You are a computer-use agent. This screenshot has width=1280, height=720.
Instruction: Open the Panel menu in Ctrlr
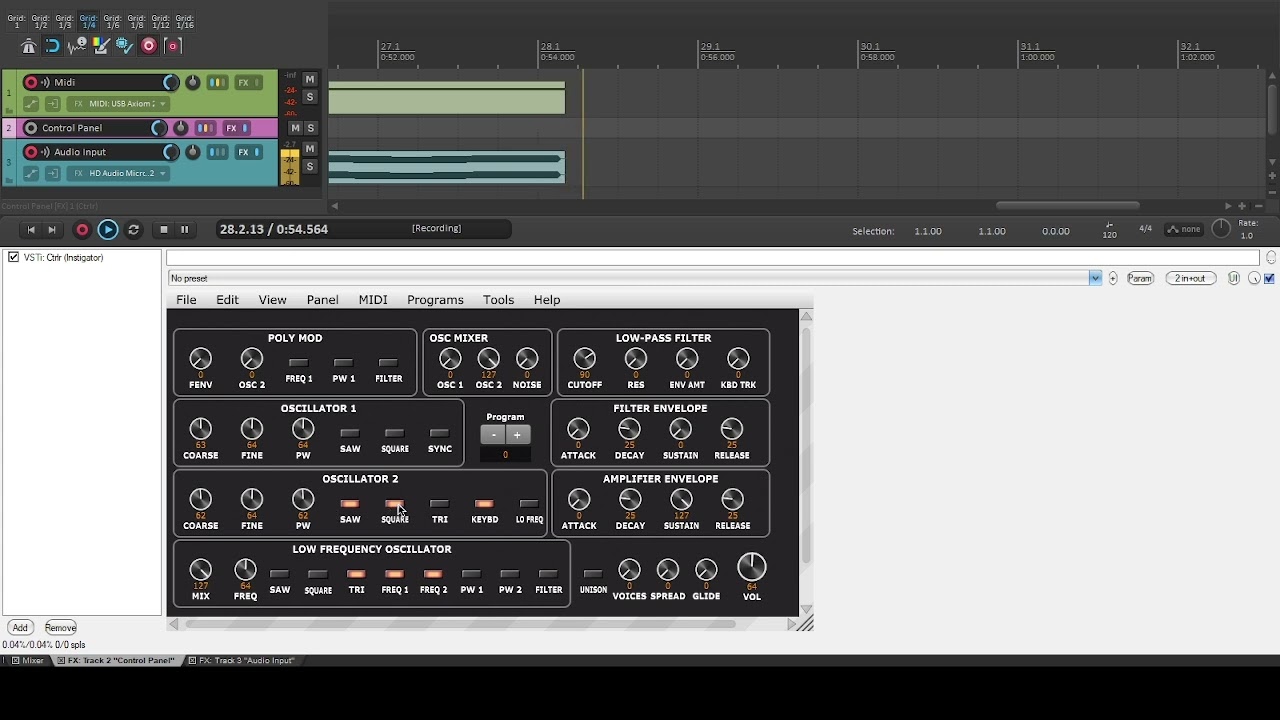322,300
